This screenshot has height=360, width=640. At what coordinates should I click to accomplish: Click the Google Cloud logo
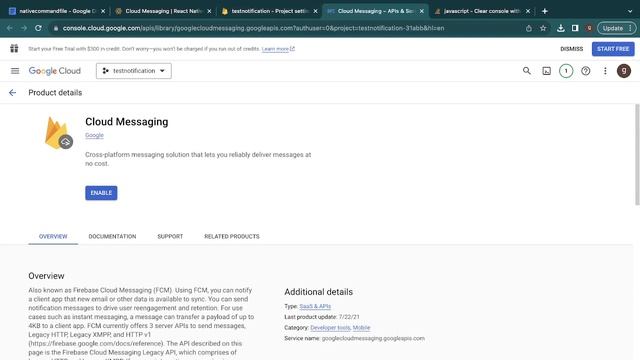pyautogui.click(x=55, y=71)
